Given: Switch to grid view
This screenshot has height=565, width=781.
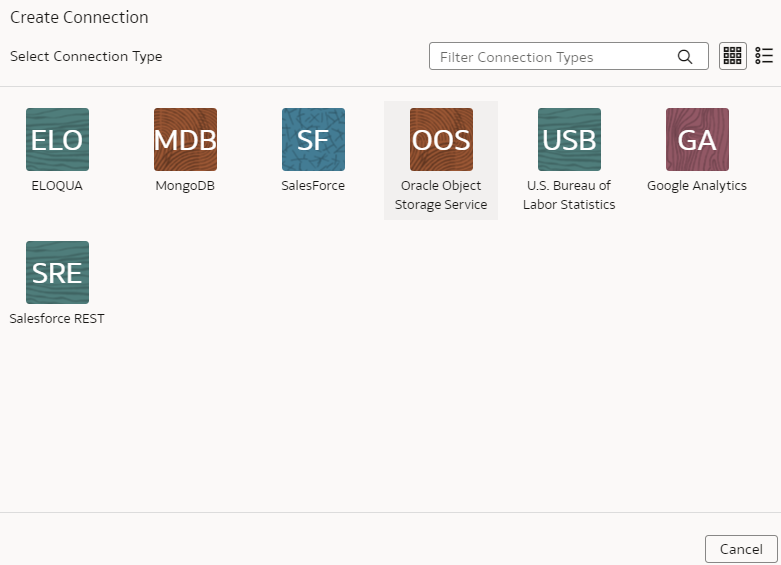Looking at the screenshot, I should [733, 56].
